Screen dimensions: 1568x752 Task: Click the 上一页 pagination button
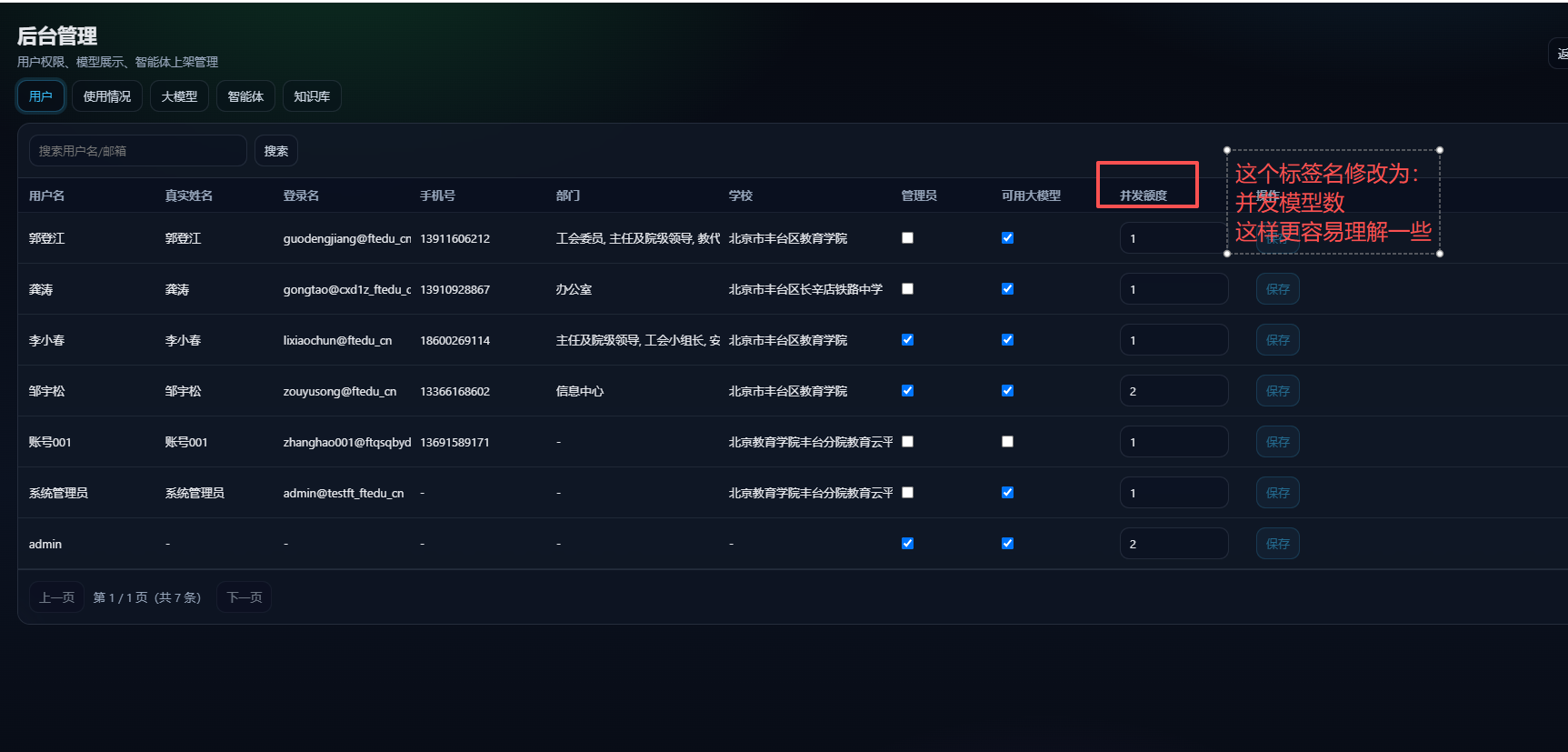point(56,597)
